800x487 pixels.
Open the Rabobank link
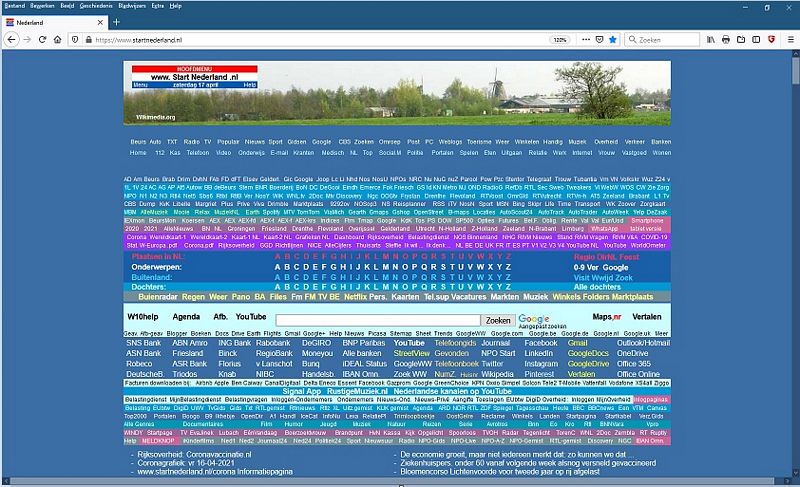click(273, 343)
